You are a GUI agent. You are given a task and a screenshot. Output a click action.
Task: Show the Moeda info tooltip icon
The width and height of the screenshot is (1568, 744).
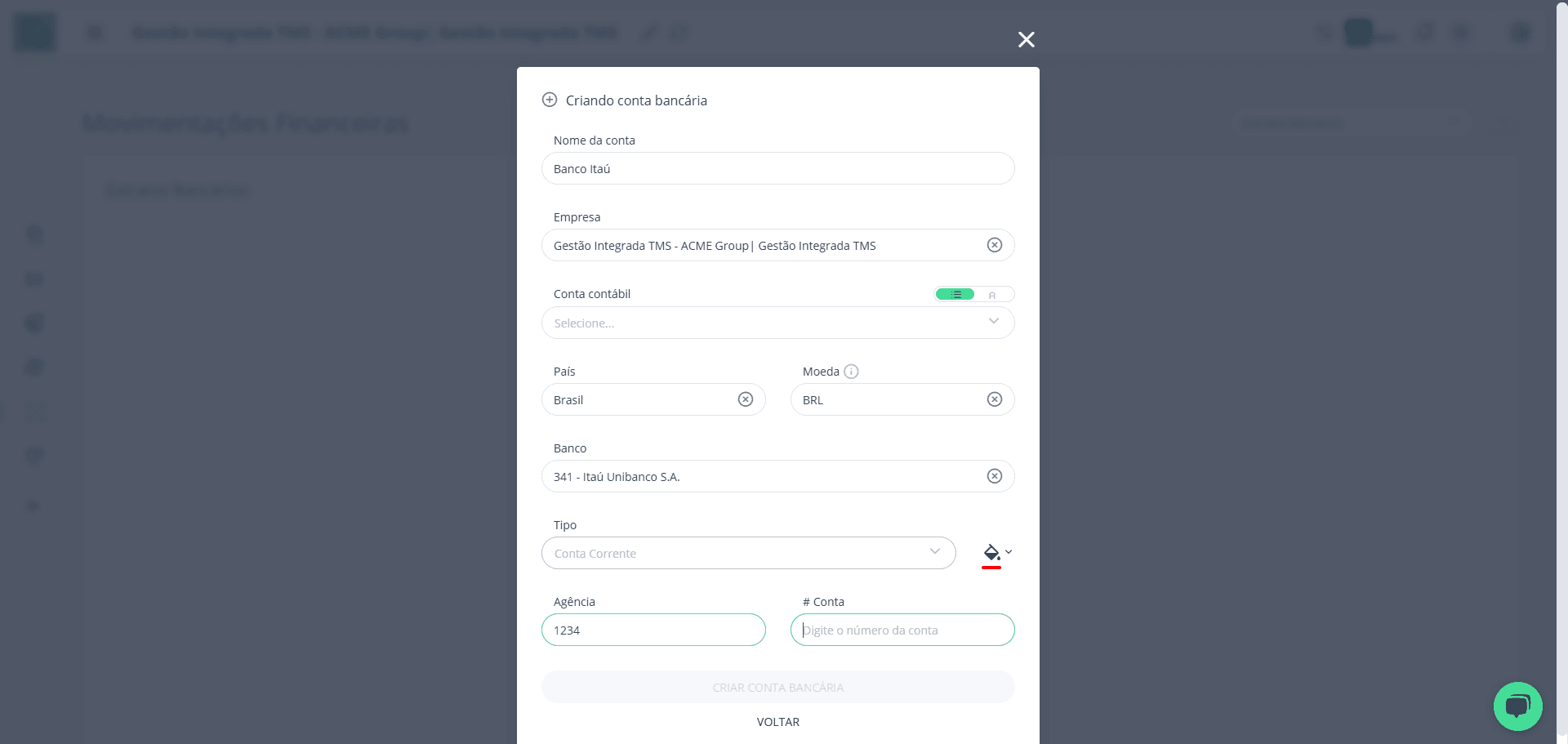pyautogui.click(x=851, y=372)
